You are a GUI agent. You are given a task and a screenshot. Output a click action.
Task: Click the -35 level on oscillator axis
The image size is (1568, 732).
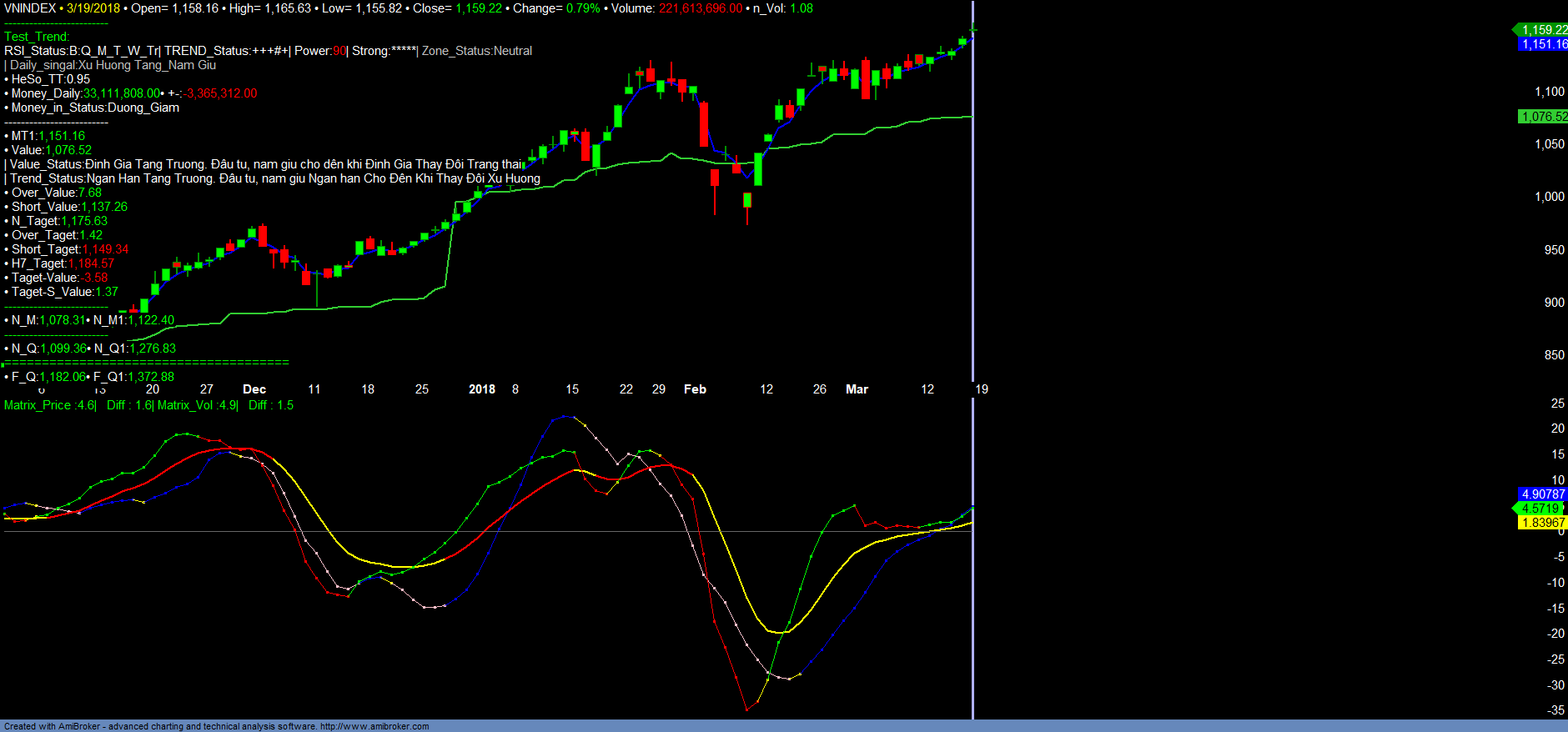point(1555,710)
